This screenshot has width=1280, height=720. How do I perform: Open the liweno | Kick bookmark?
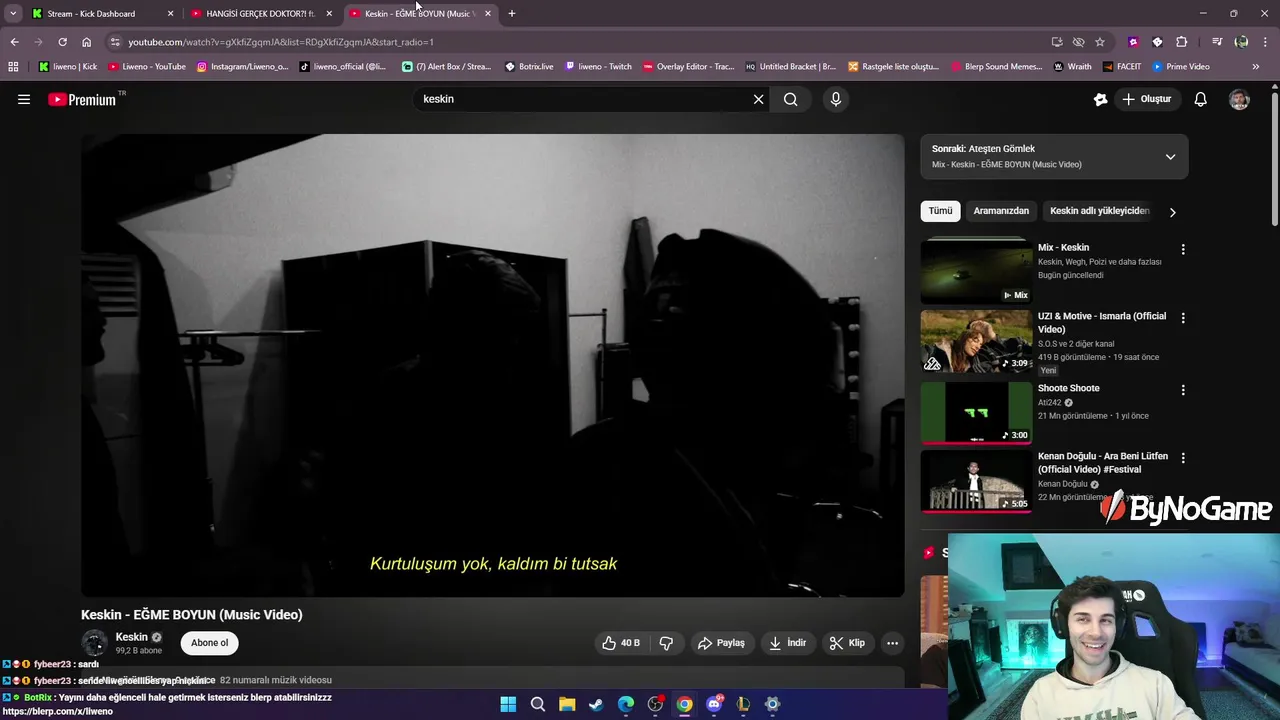coord(68,67)
